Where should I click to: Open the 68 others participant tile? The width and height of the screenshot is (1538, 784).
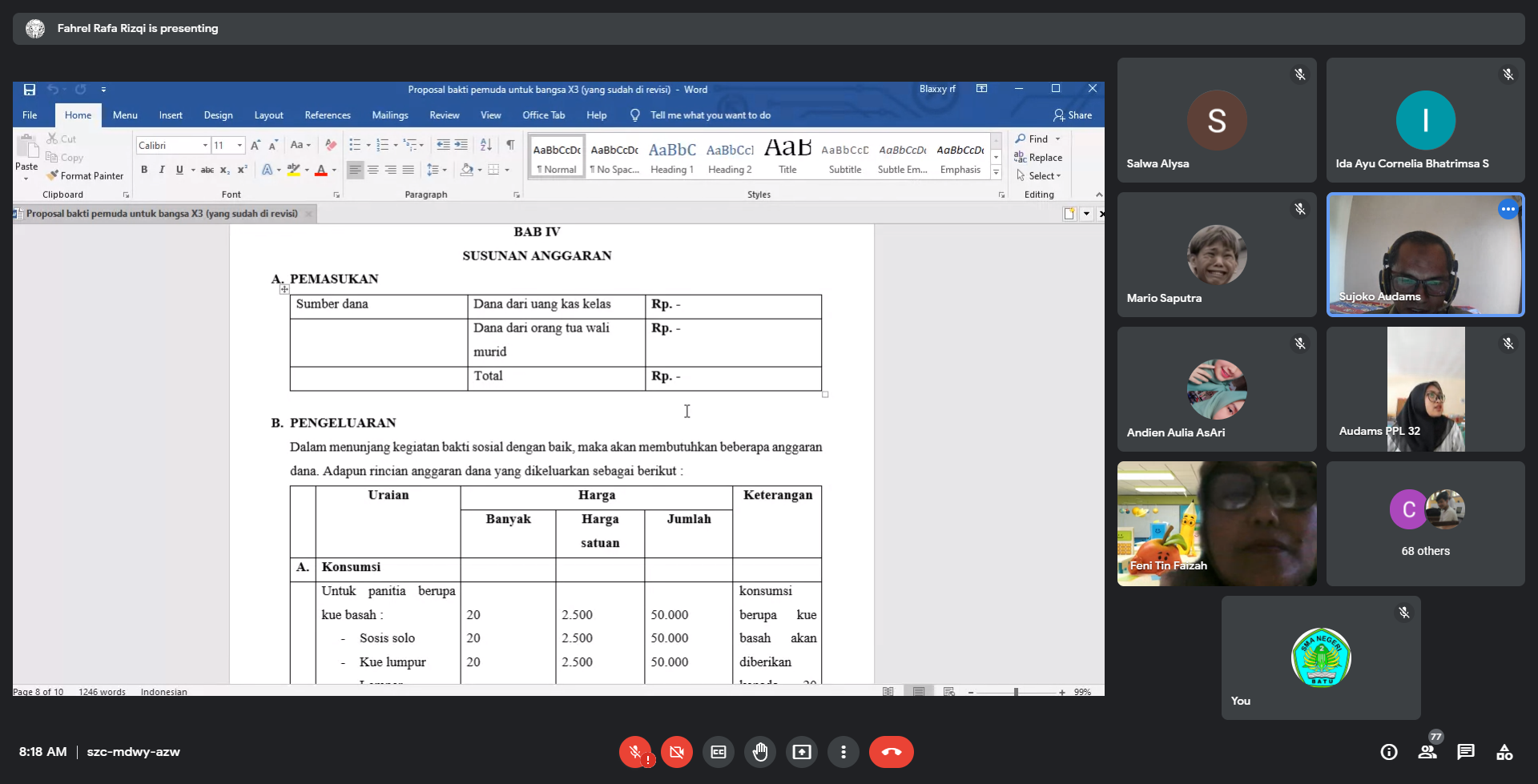coord(1425,523)
